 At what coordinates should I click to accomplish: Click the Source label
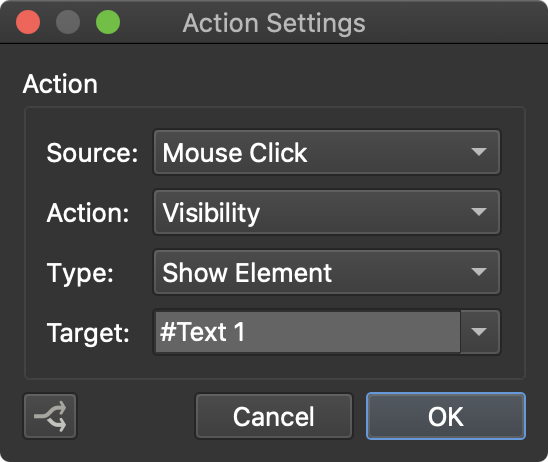click(x=92, y=153)
